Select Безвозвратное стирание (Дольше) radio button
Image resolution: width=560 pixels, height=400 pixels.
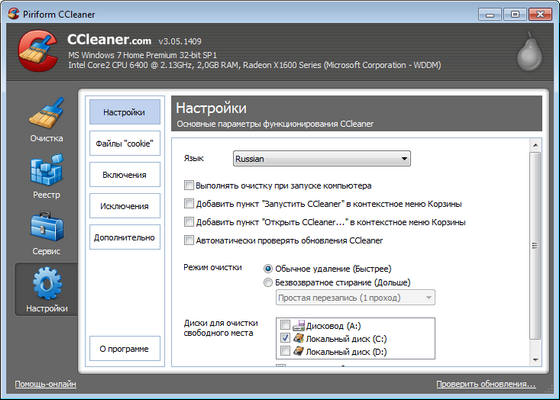coord(268,282)
